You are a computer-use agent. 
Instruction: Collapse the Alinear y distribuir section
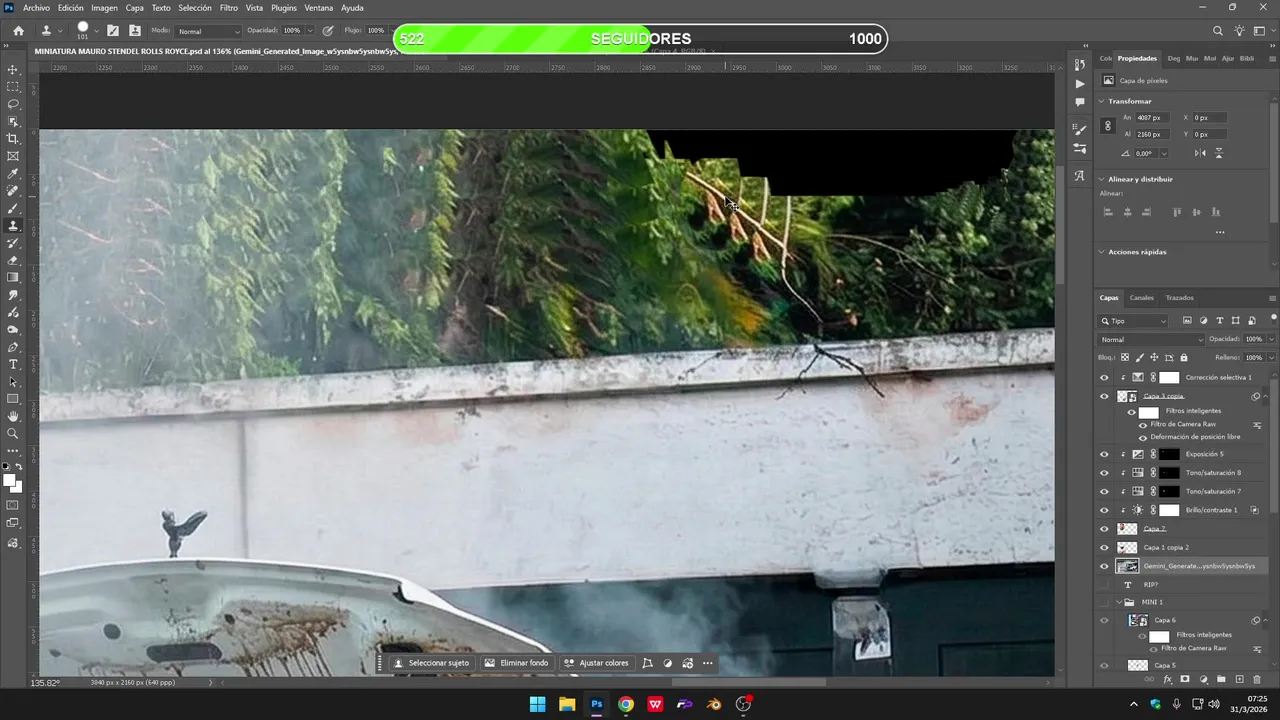(x=1102, y=179)
